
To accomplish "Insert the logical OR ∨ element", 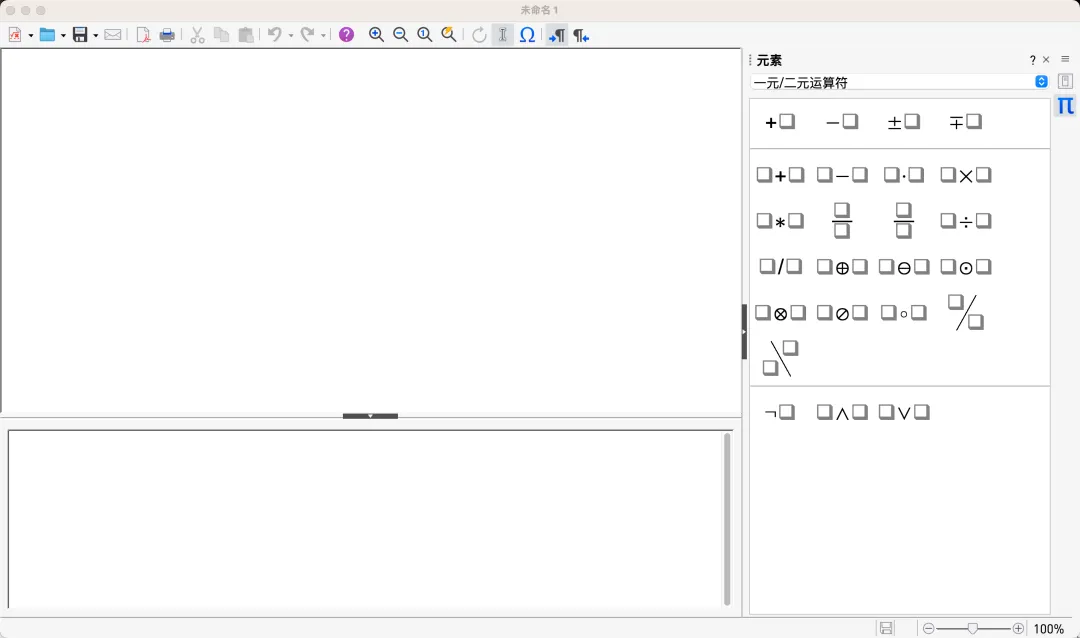I will (x=904, y=412).
